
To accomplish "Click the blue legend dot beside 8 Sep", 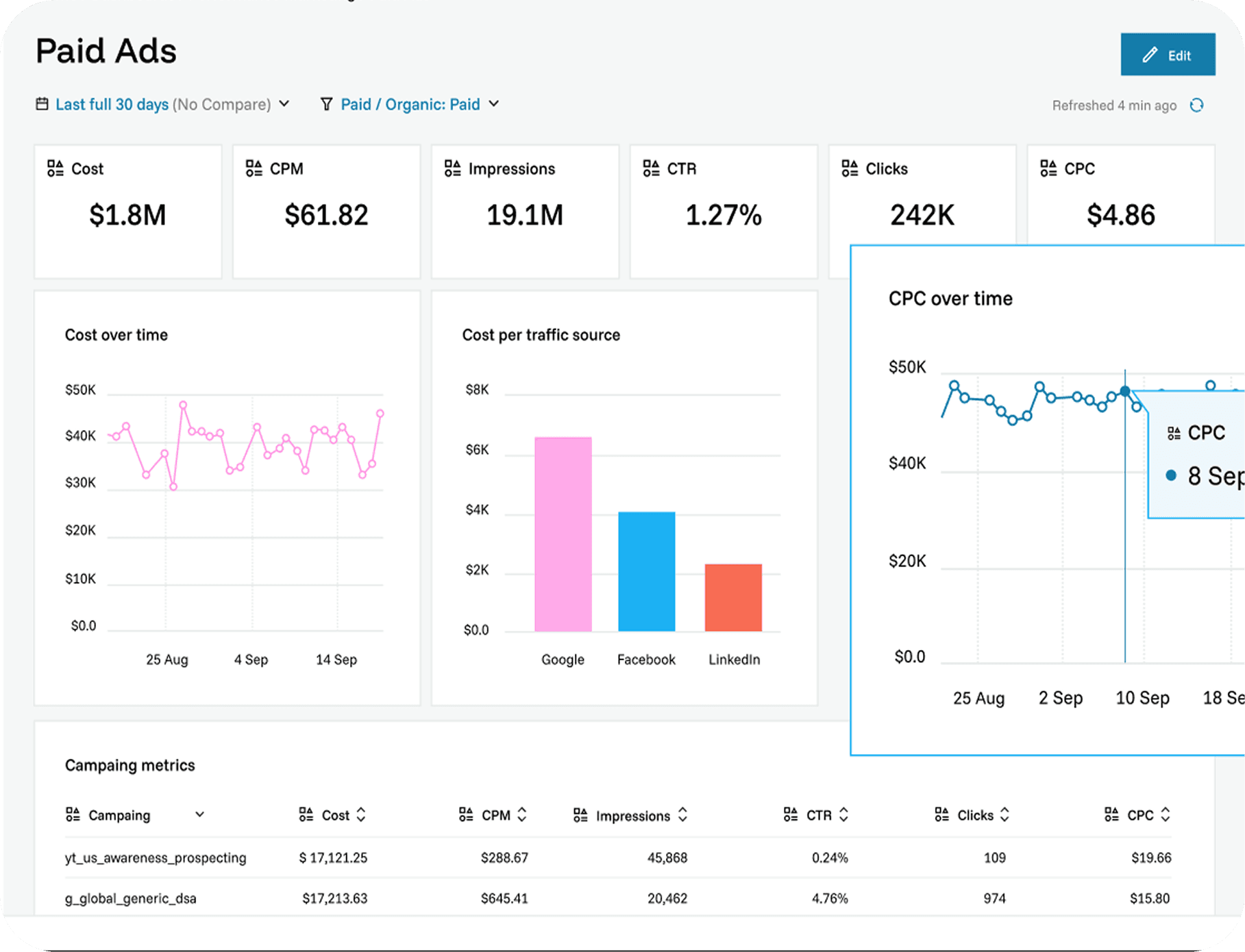I will [x=1171, y=475].
